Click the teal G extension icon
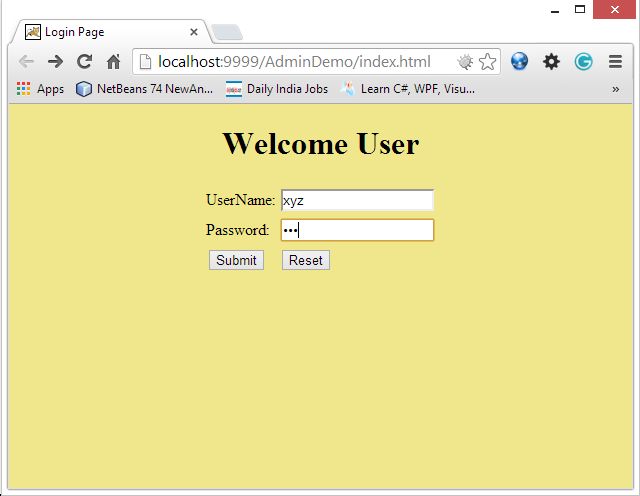Screen dimensions: 640x496 point(583,62)
